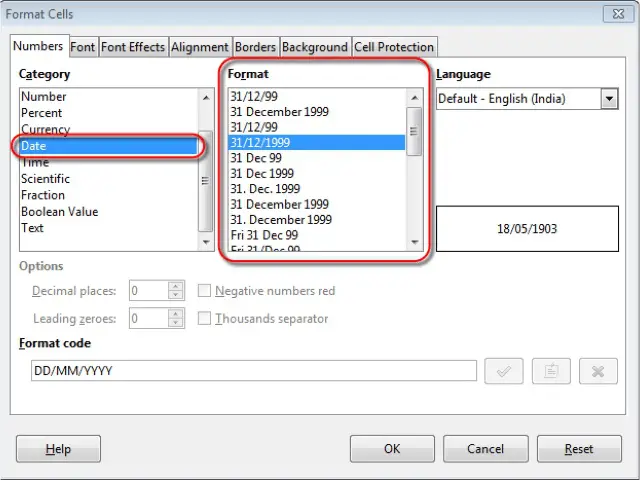Click the delete format X icon

(x=598, y=371)
